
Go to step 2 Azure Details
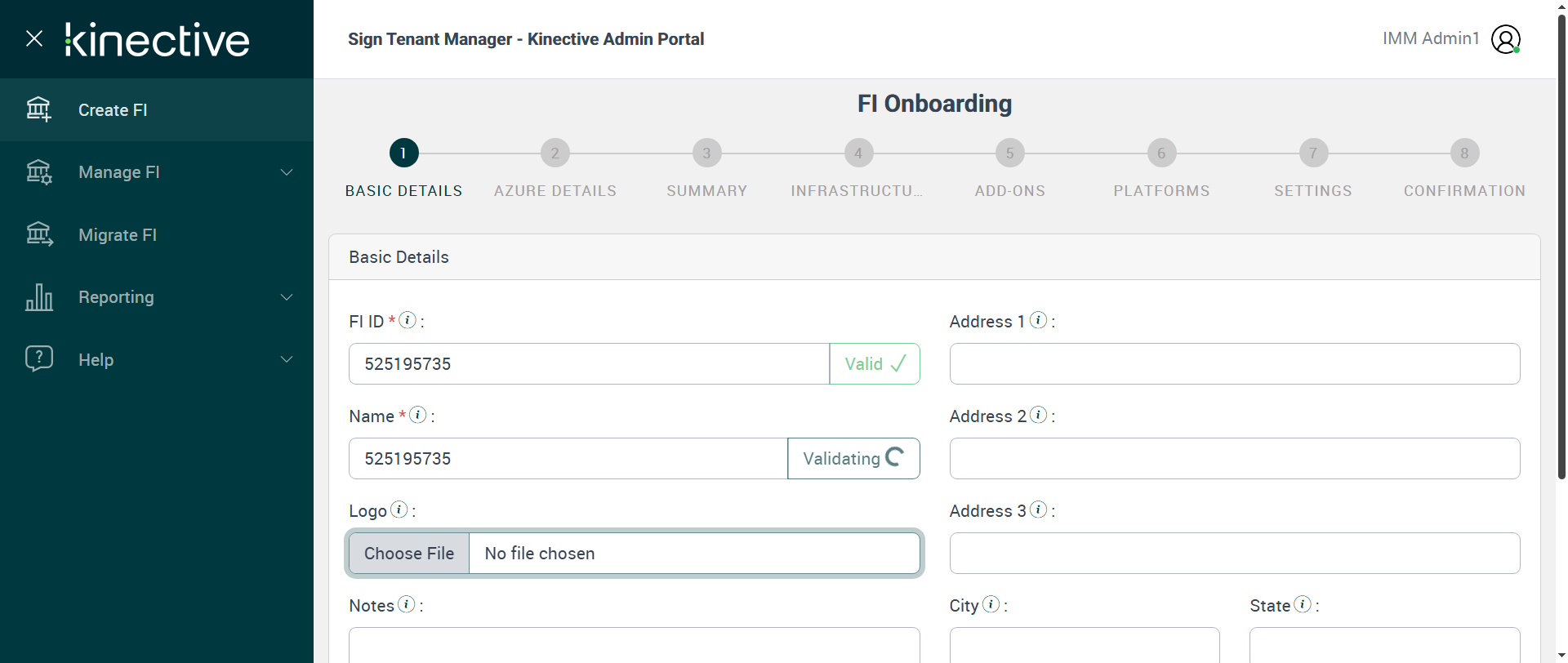tap(555, 153)
